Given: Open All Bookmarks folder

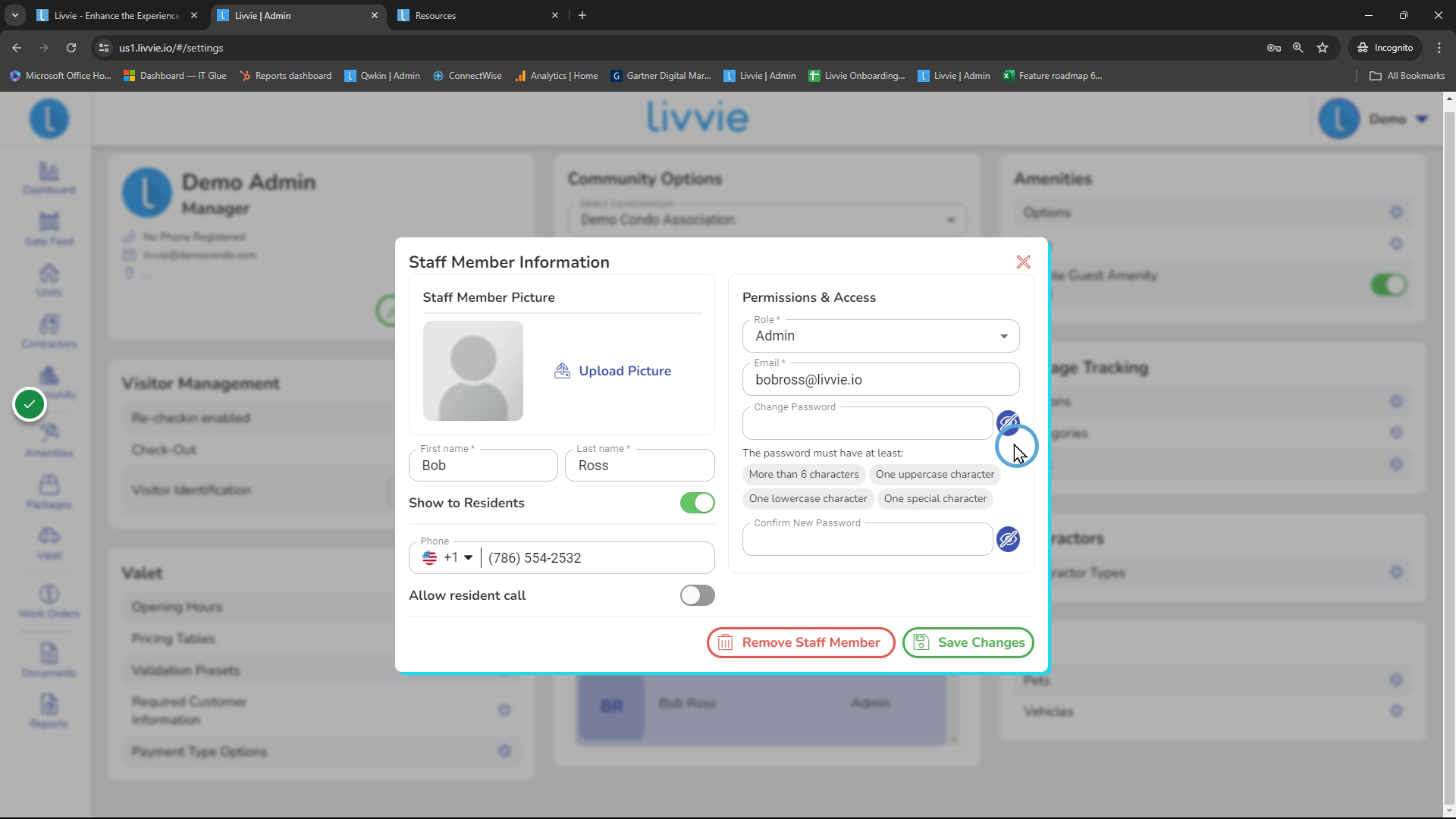Looking at the screenshot, I should [x=1407, y=76].
